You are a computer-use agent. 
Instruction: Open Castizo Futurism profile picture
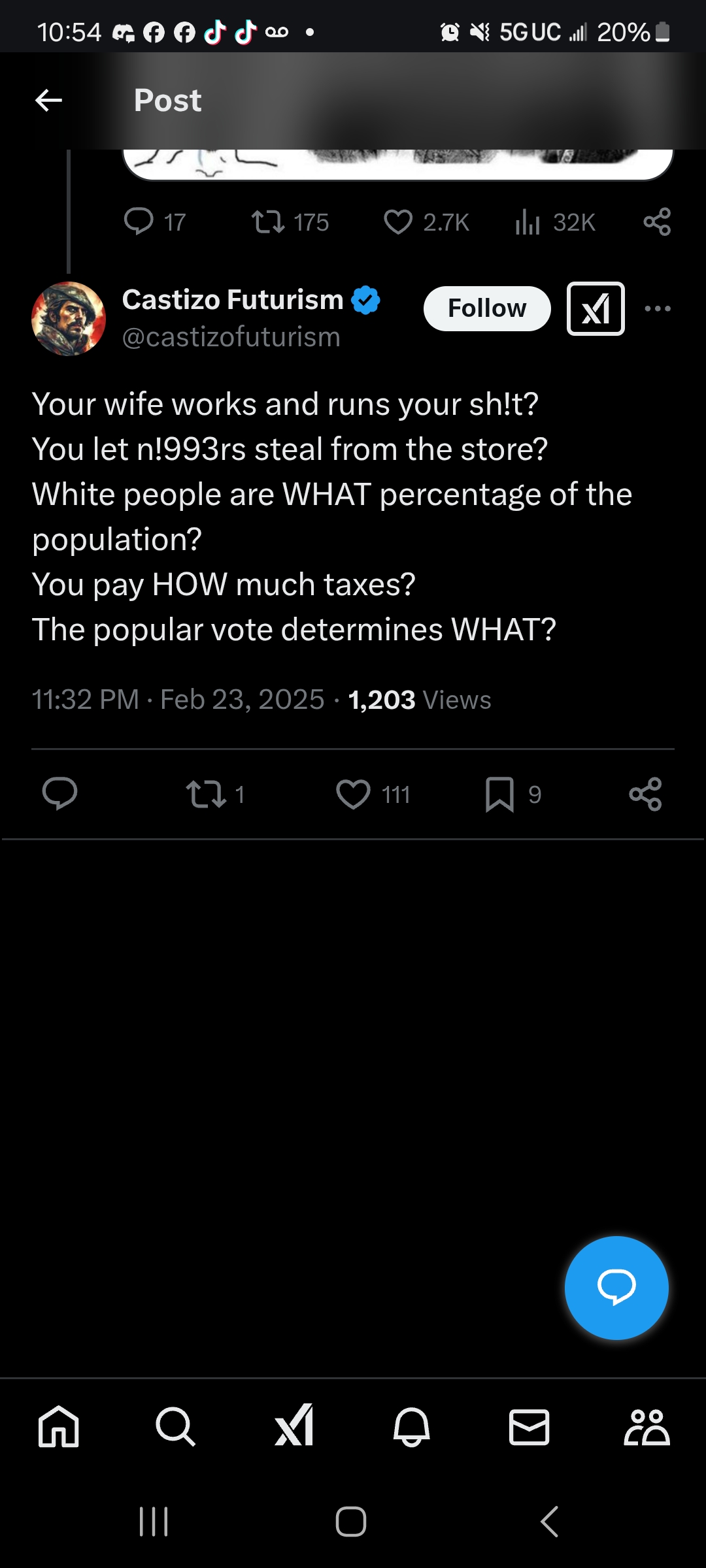click(x=69, y=319)
